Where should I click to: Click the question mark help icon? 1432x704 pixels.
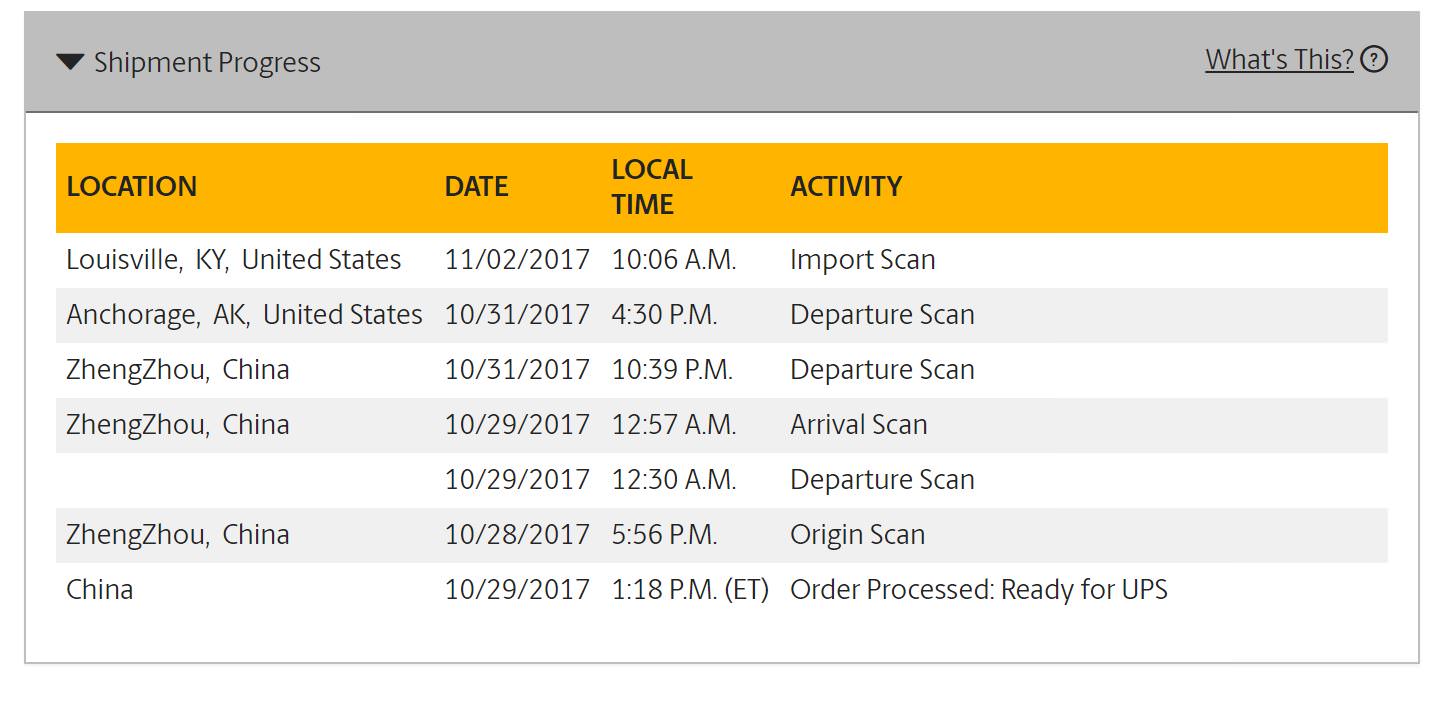(1375, 60)
